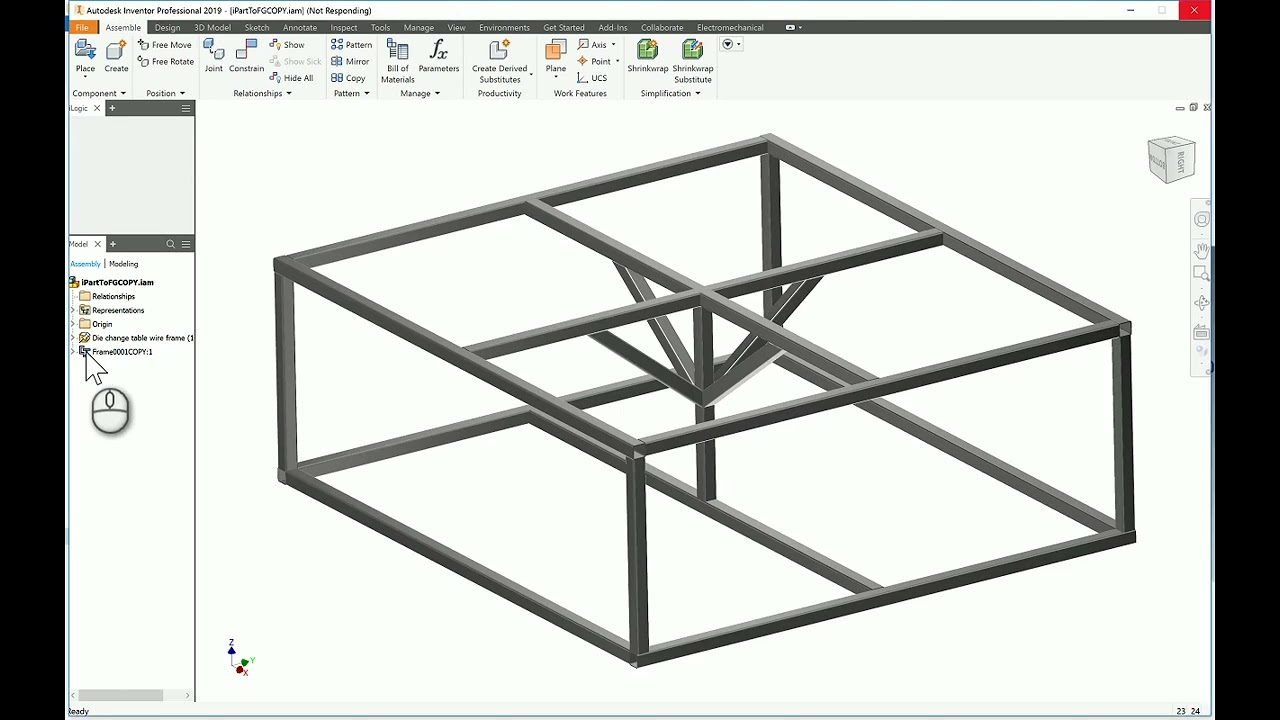Image resolution: width=1280 pixels, height=720 pixels.
Task: Select the Origin folder in browser
Action: [x=102, y=324]
